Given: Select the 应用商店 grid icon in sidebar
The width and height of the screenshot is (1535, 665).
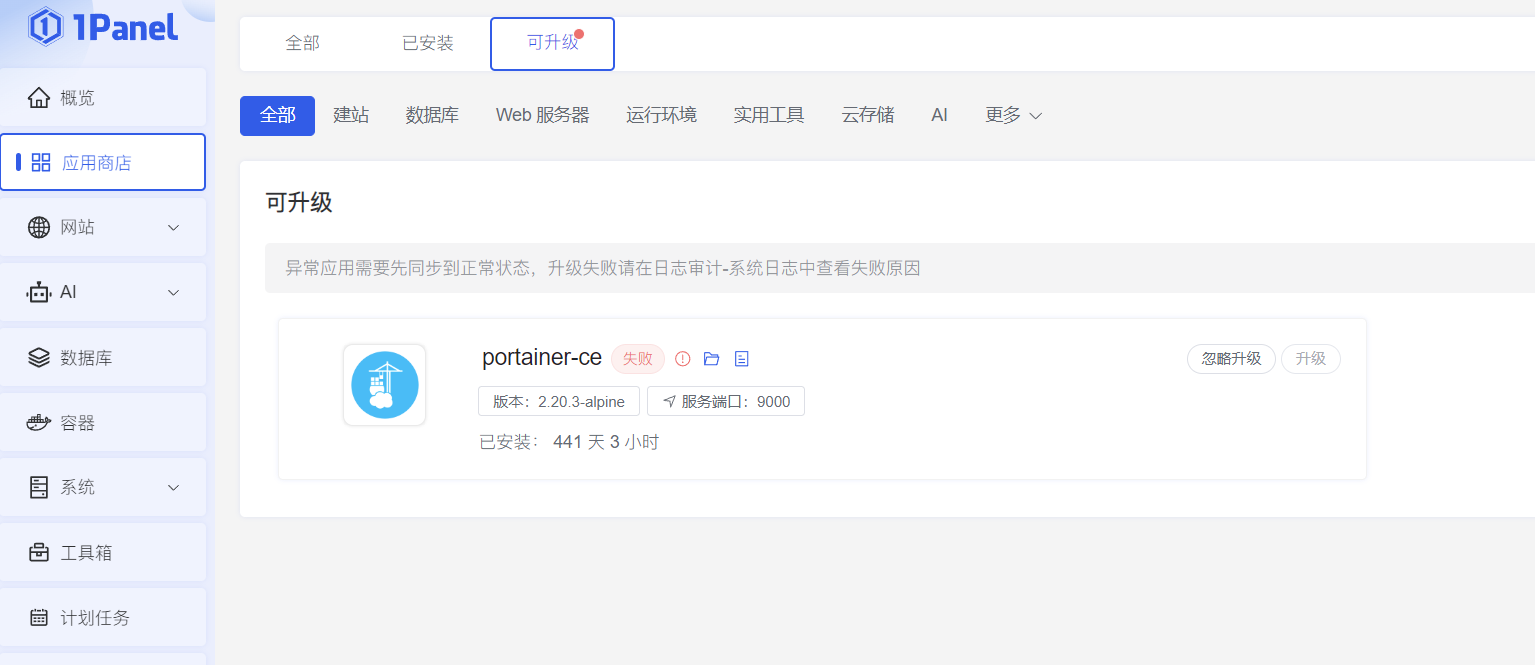Looking at the screenshot, I should tap(41, 162).
